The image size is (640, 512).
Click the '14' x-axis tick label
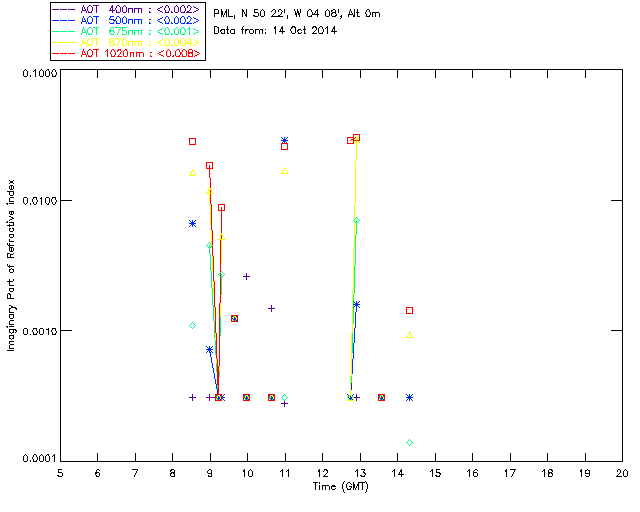[x=398, y=473]
